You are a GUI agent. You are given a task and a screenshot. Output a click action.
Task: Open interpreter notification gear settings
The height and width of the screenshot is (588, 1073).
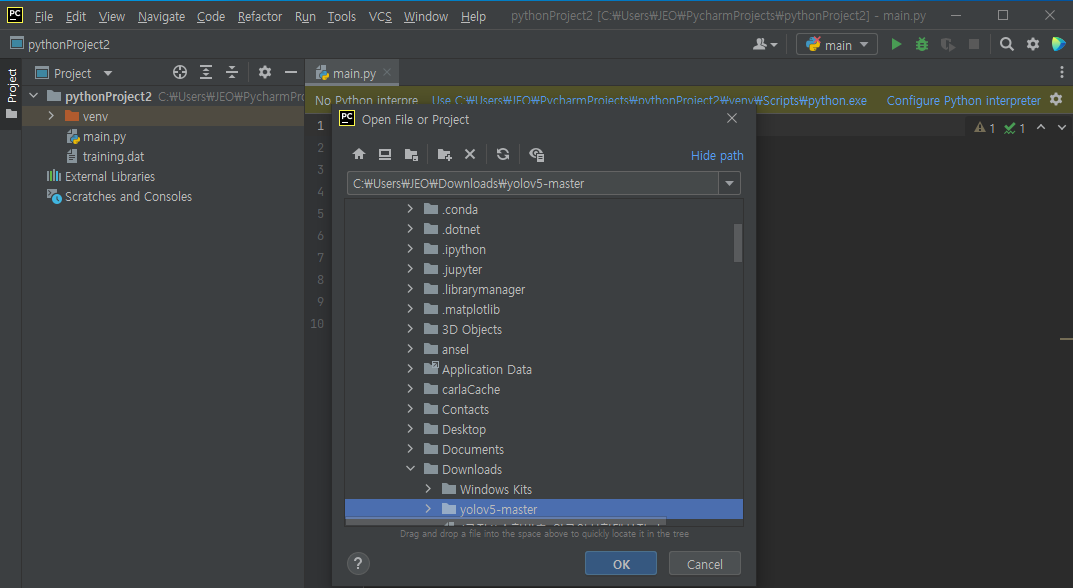1056,99
